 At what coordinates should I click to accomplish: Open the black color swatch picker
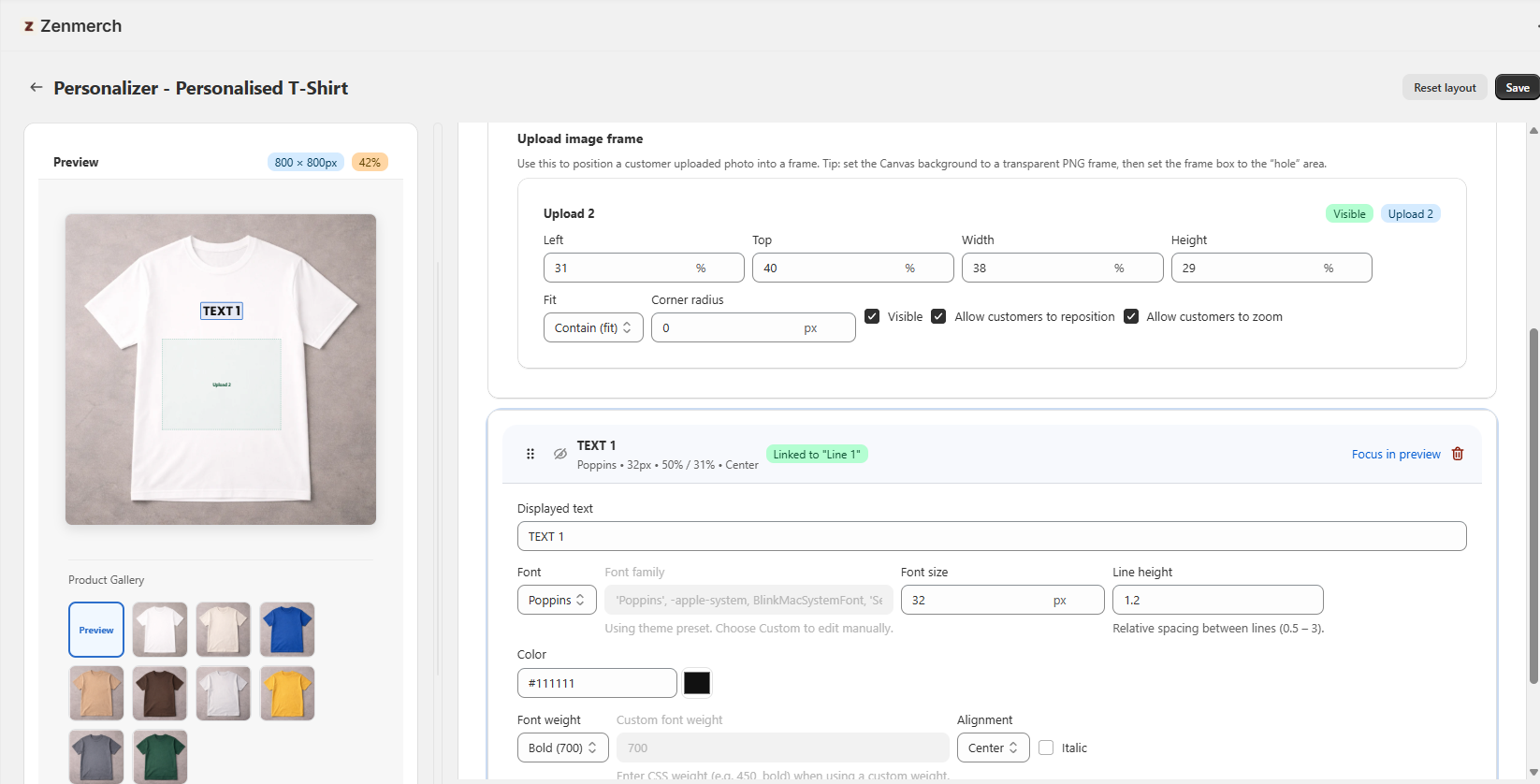pos(697,683)
